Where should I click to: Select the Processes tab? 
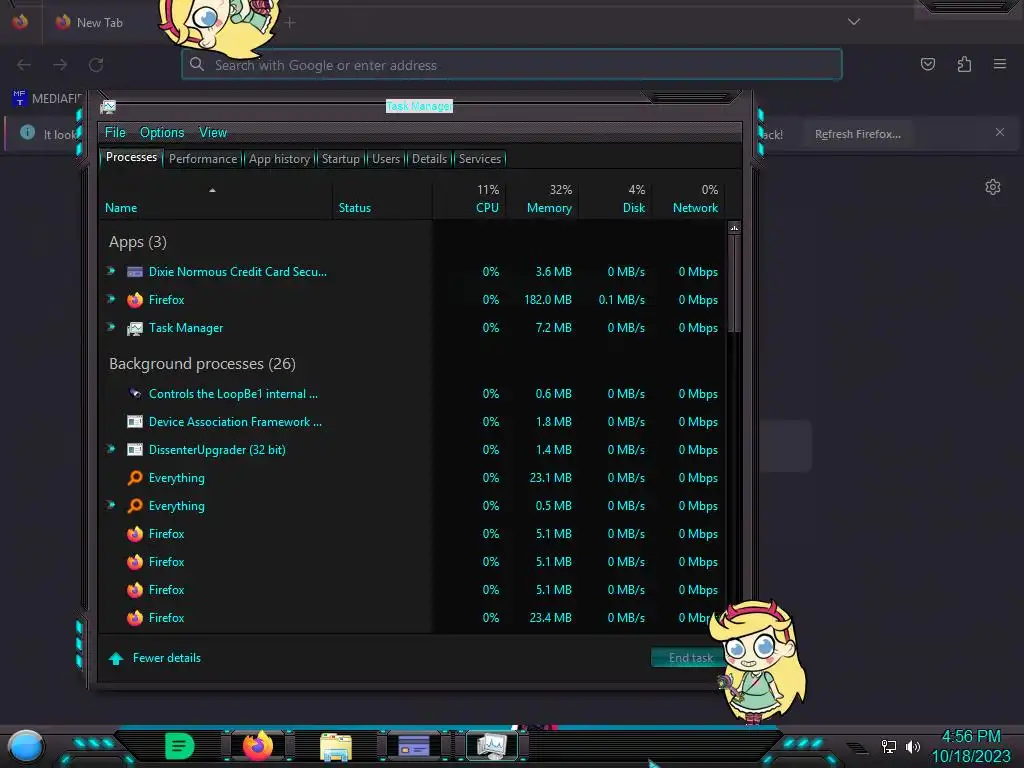tap(131, 157)
